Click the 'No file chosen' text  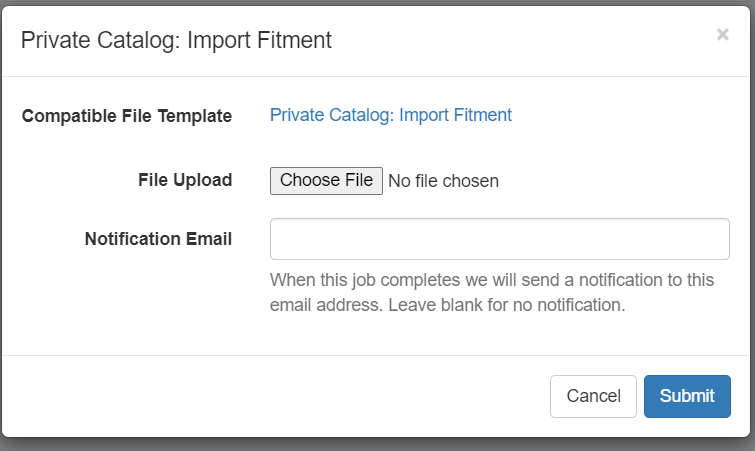click(x=443, y=181)
